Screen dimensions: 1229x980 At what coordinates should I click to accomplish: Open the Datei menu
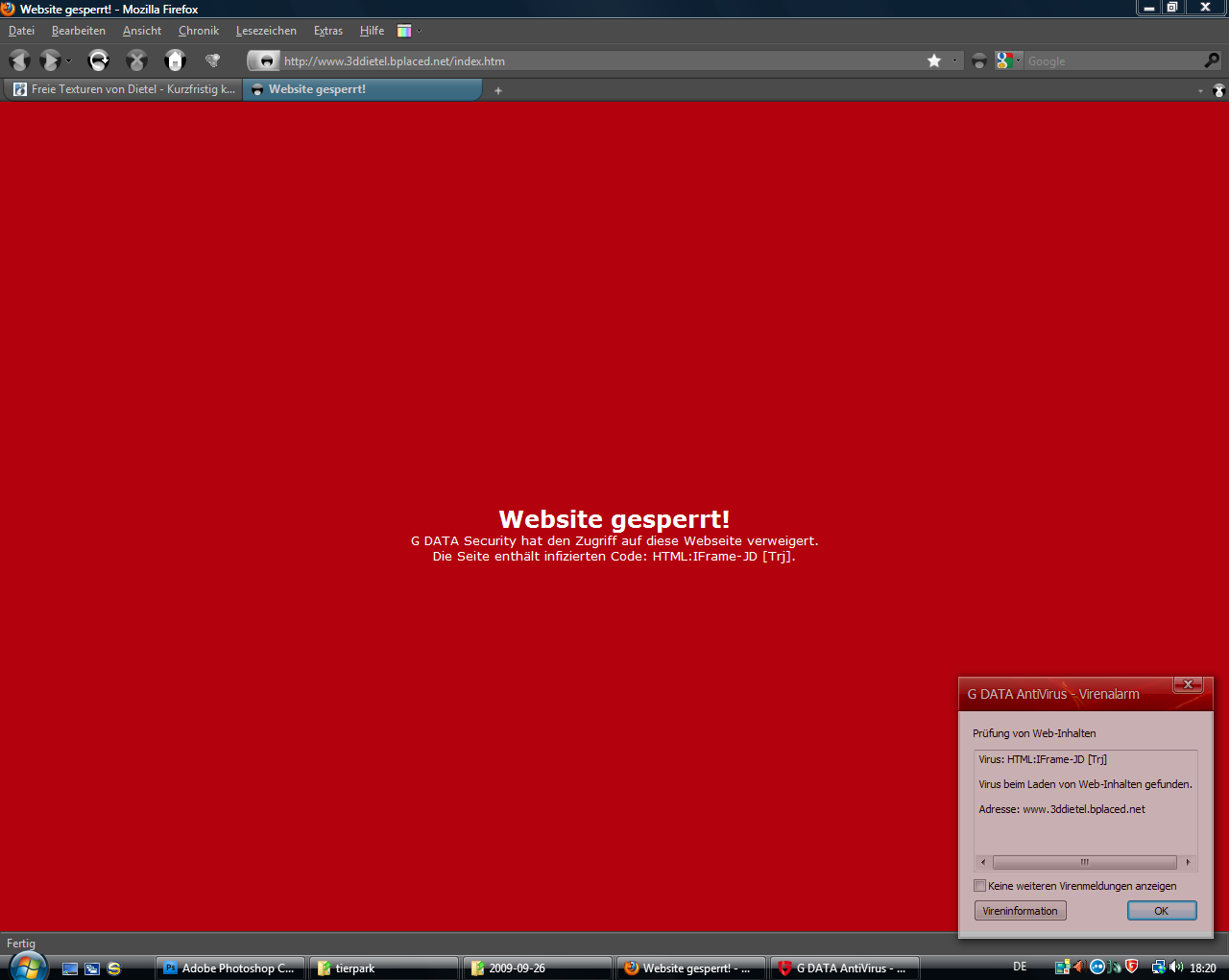click(21, 31)
